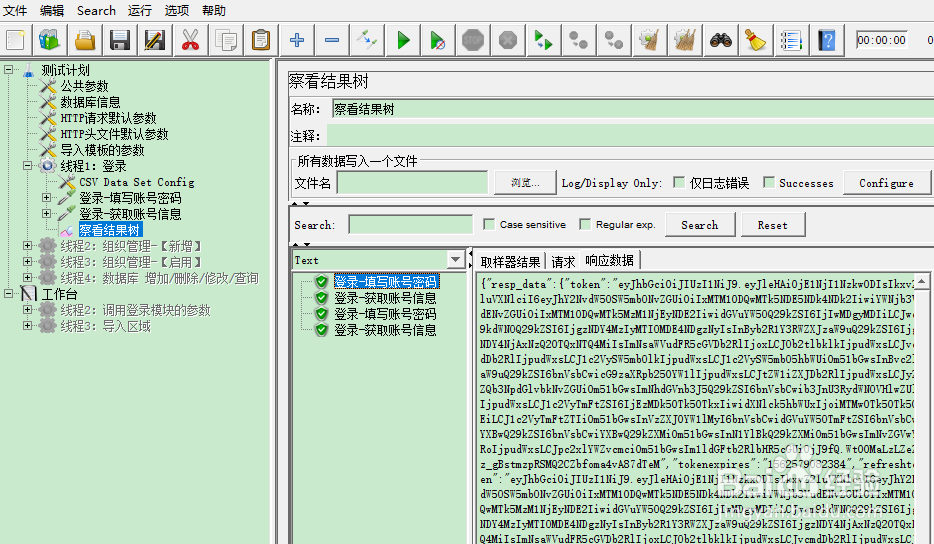Viewport: 934px width, 544px height.
Task: Select second 登录-获取账号信息 sample result
Action: 385,329
